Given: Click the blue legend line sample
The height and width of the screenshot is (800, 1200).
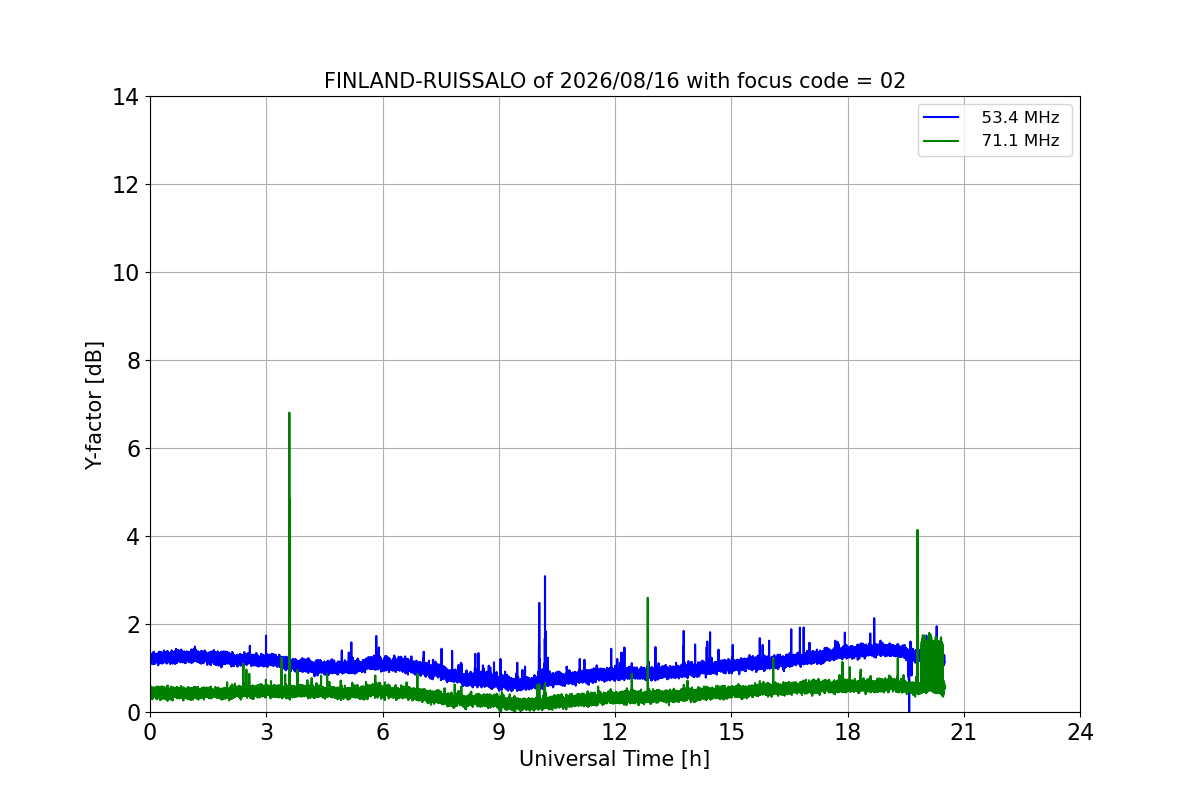Looking at the screenshot, I should [x=943, y=118].
